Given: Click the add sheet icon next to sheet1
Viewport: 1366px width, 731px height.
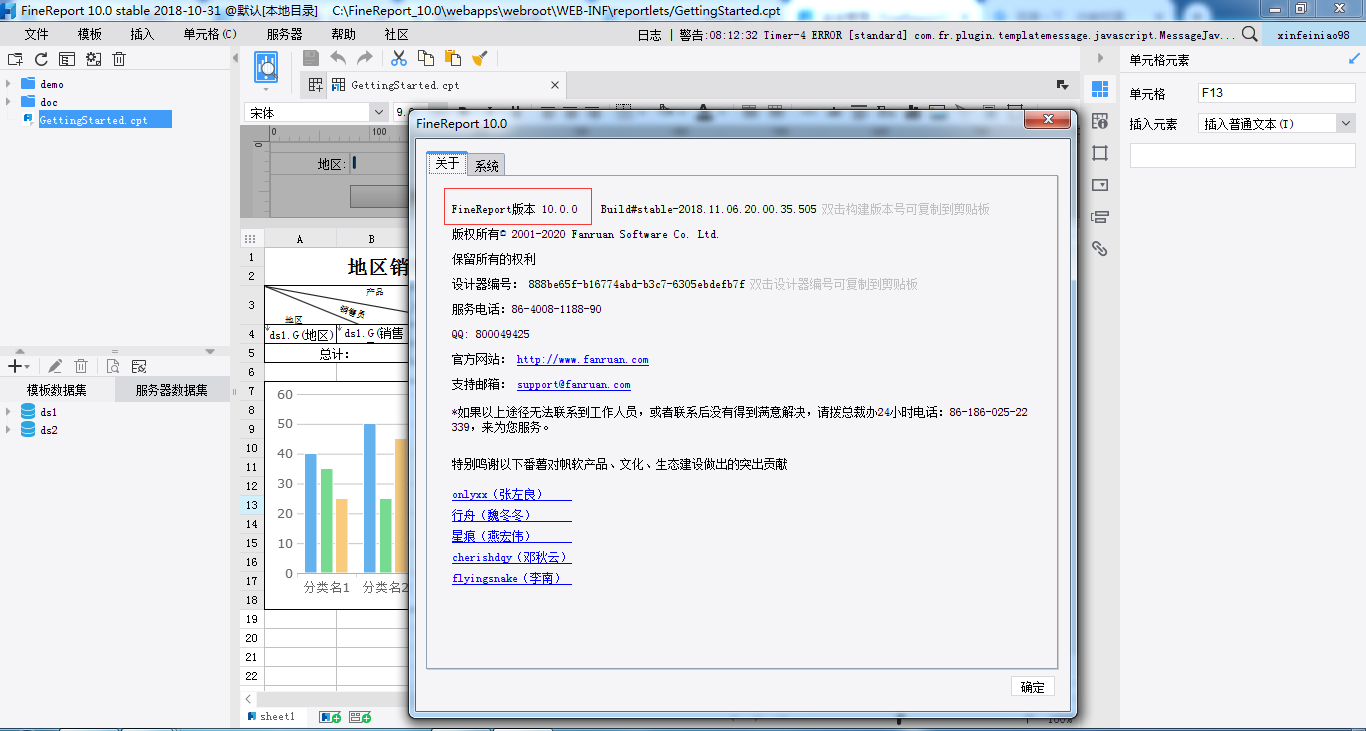Looking at the screenshot, I should (x=329, y=717).
